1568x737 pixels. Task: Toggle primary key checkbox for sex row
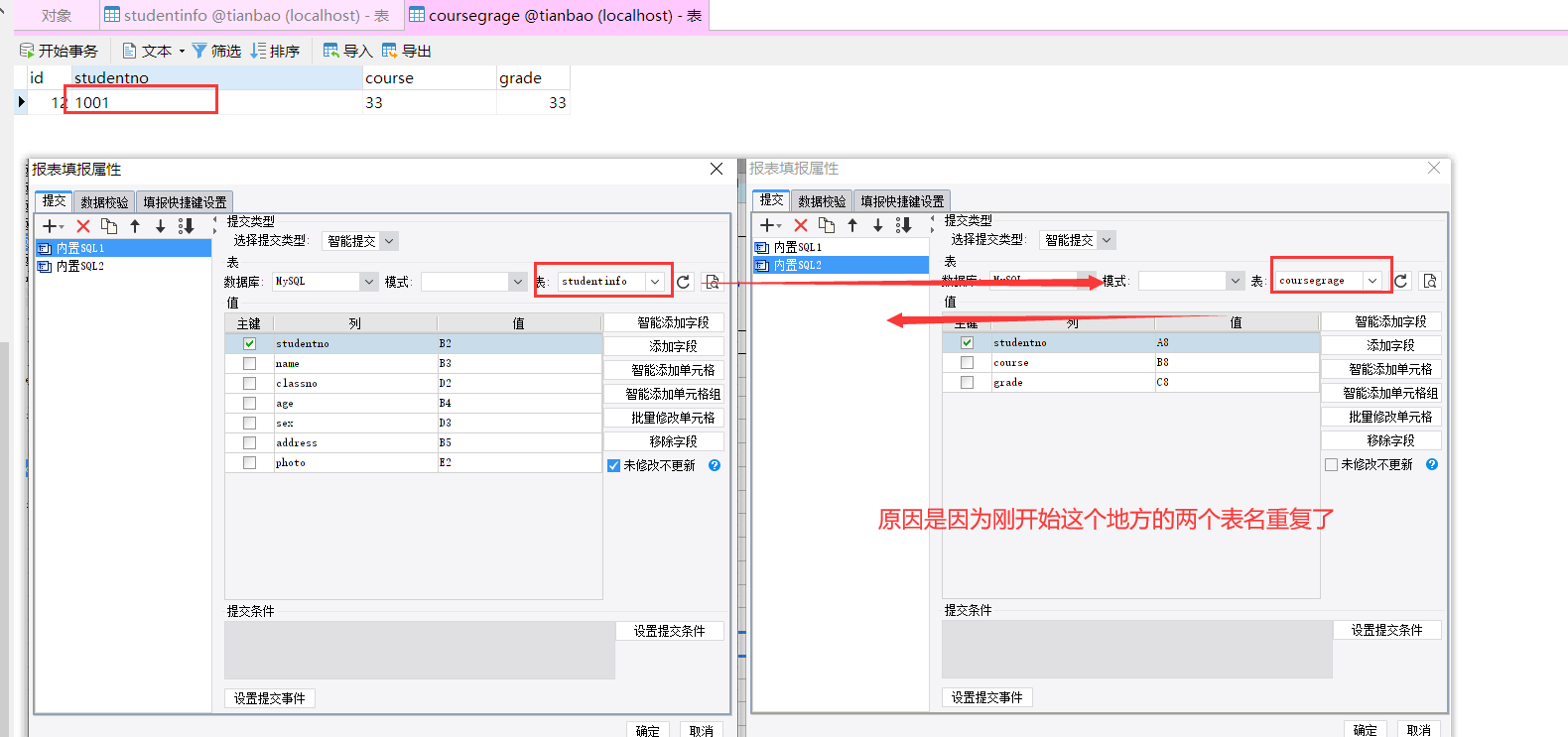click(x=249, y=423)
